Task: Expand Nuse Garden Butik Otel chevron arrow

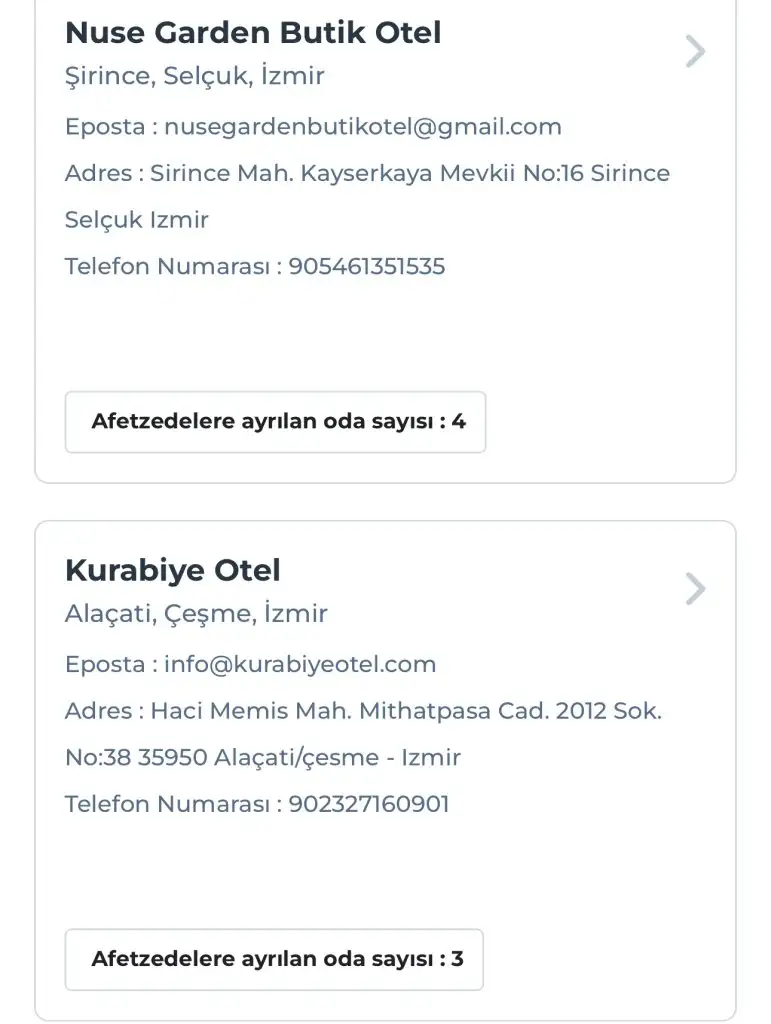Action: [x=695, y=51]
